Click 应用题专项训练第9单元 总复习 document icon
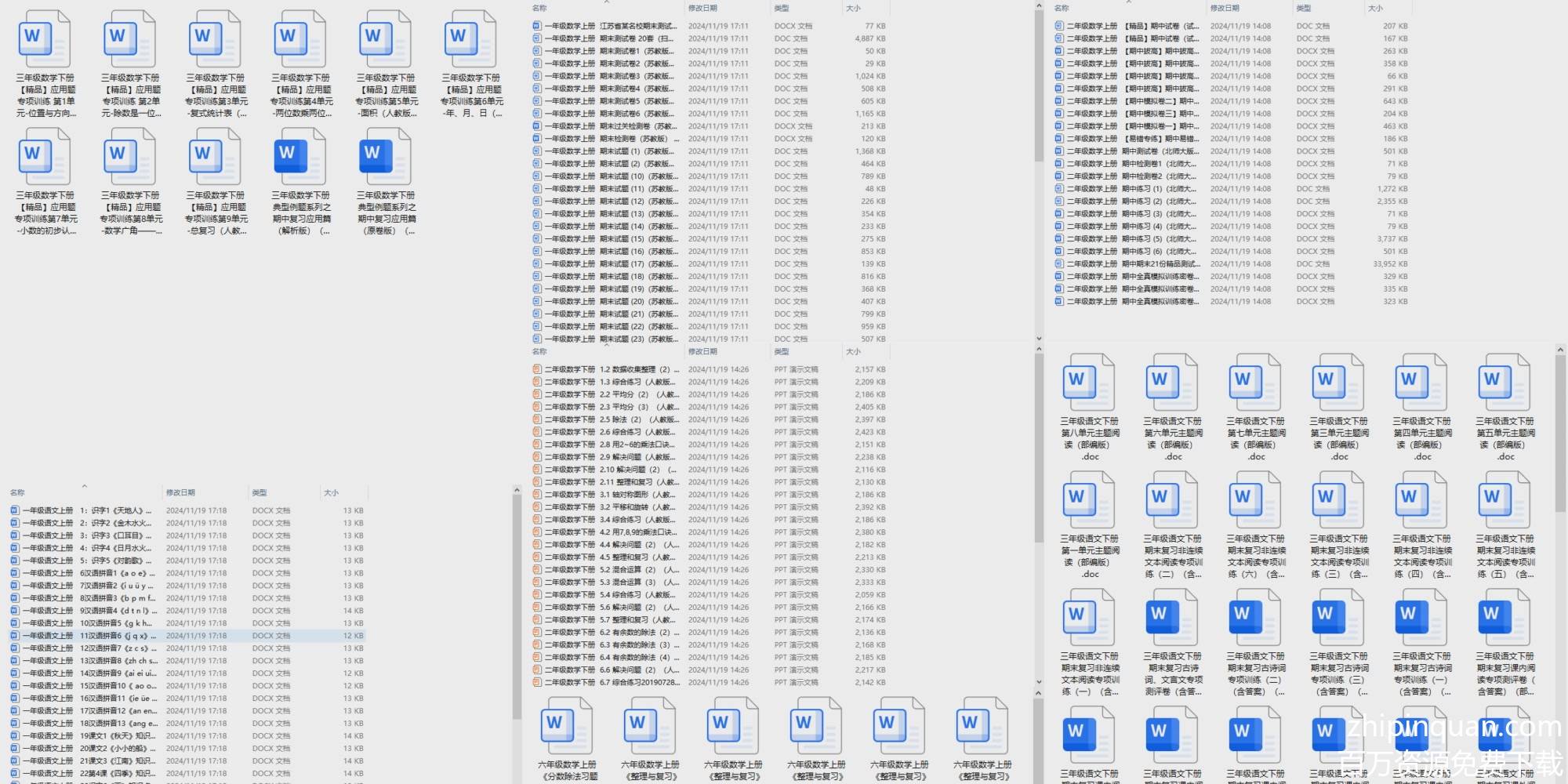 point(216,156)
